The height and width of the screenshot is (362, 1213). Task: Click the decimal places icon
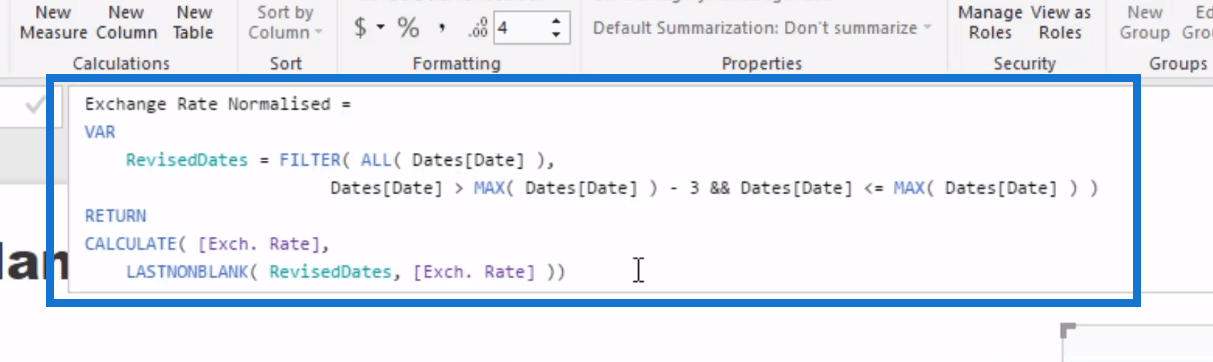click(477, 28)
